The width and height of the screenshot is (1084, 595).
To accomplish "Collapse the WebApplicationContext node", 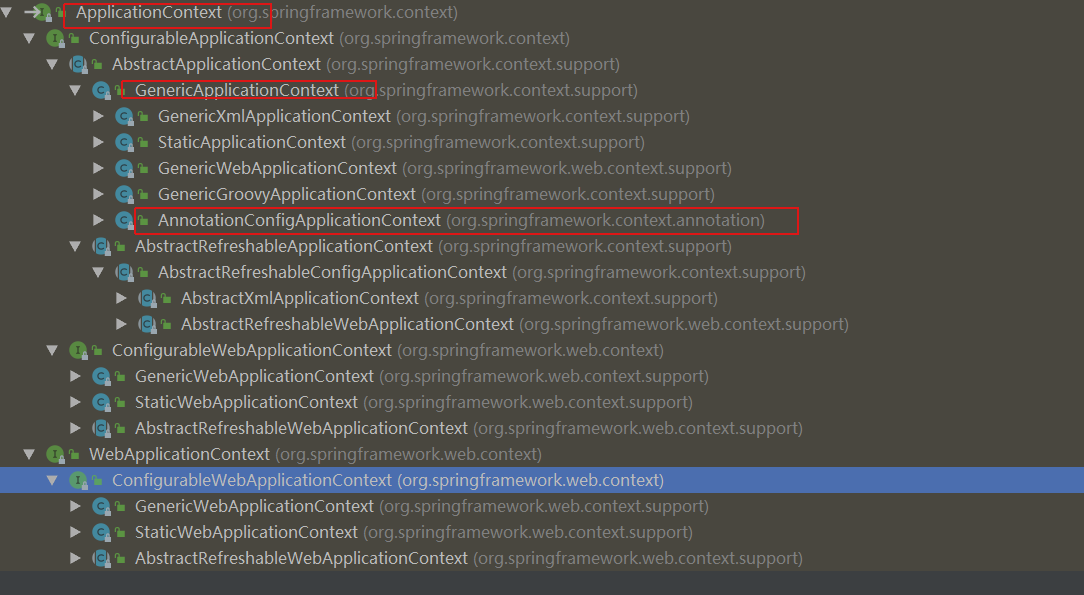I will pyautogui.click(x=29, y=454).
